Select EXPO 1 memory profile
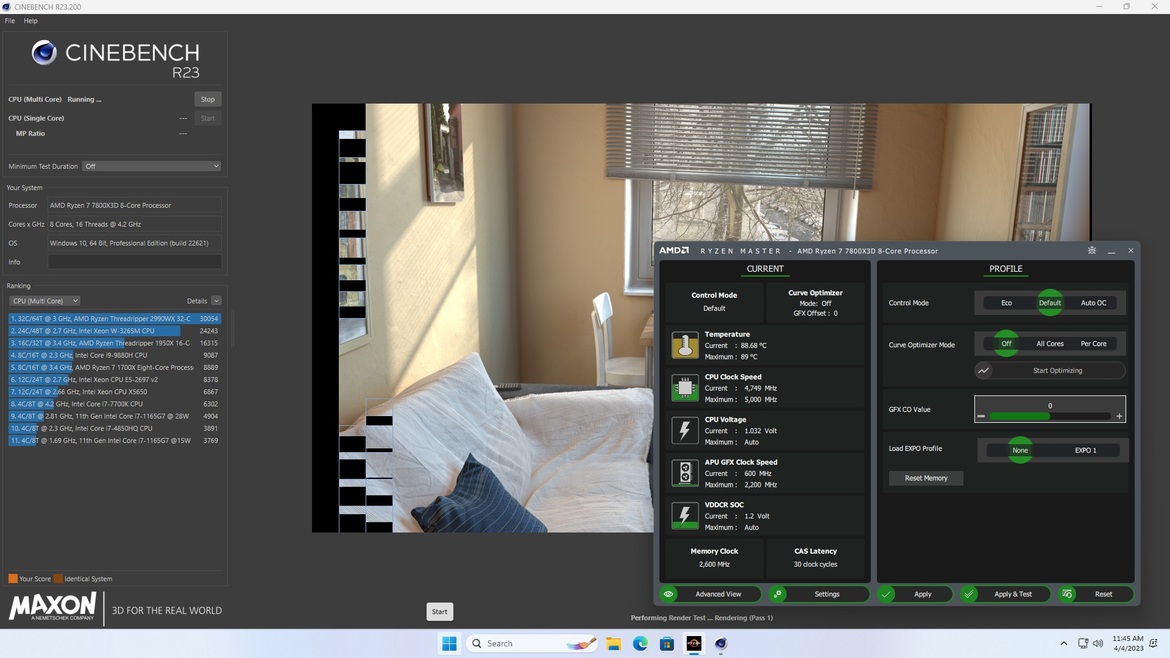The width and height of the screenshot is (1170, 658). point(1086,450)
